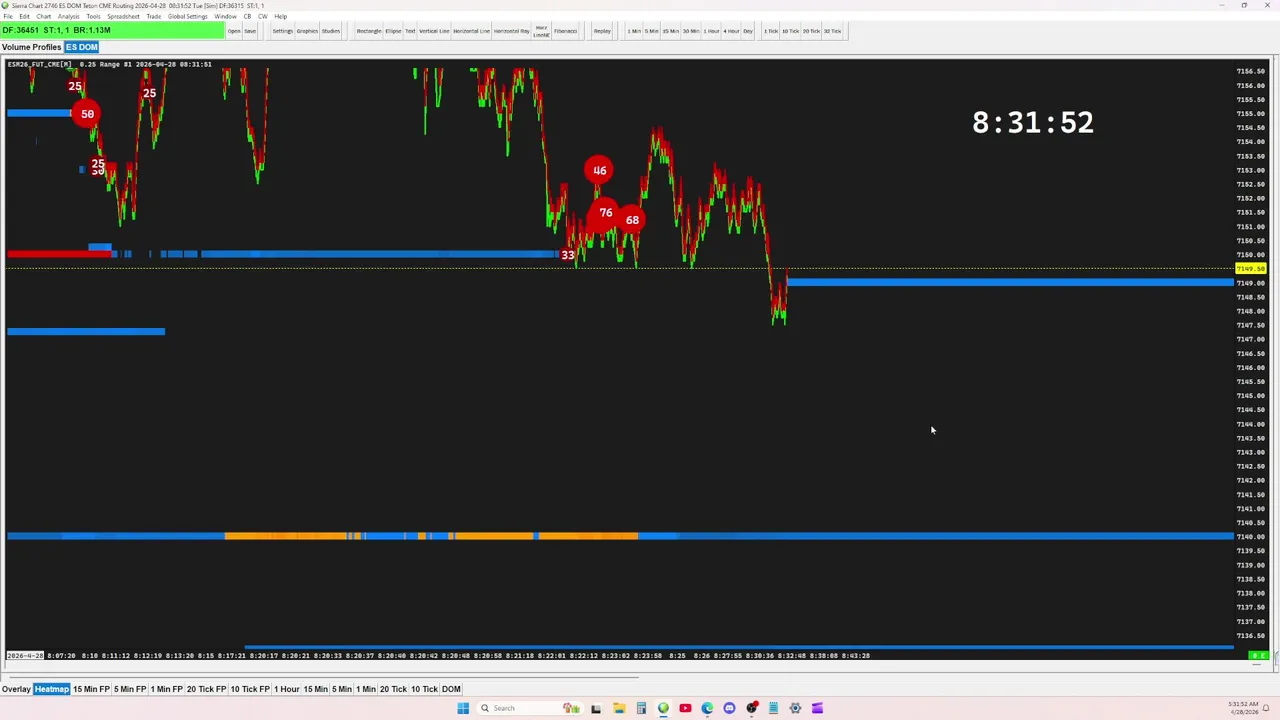Select the Vertical Line drawing tool
This screenshot has width=1280, height=720.
tap(434, 31)
